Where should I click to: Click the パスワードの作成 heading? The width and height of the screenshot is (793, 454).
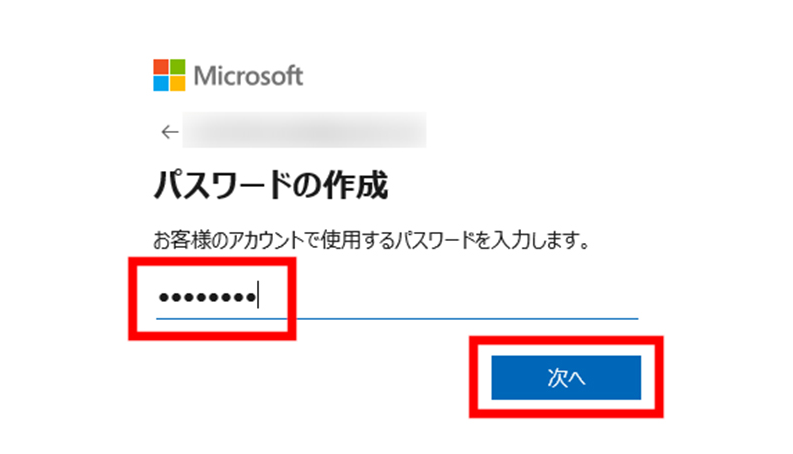(x=271, y=185)
